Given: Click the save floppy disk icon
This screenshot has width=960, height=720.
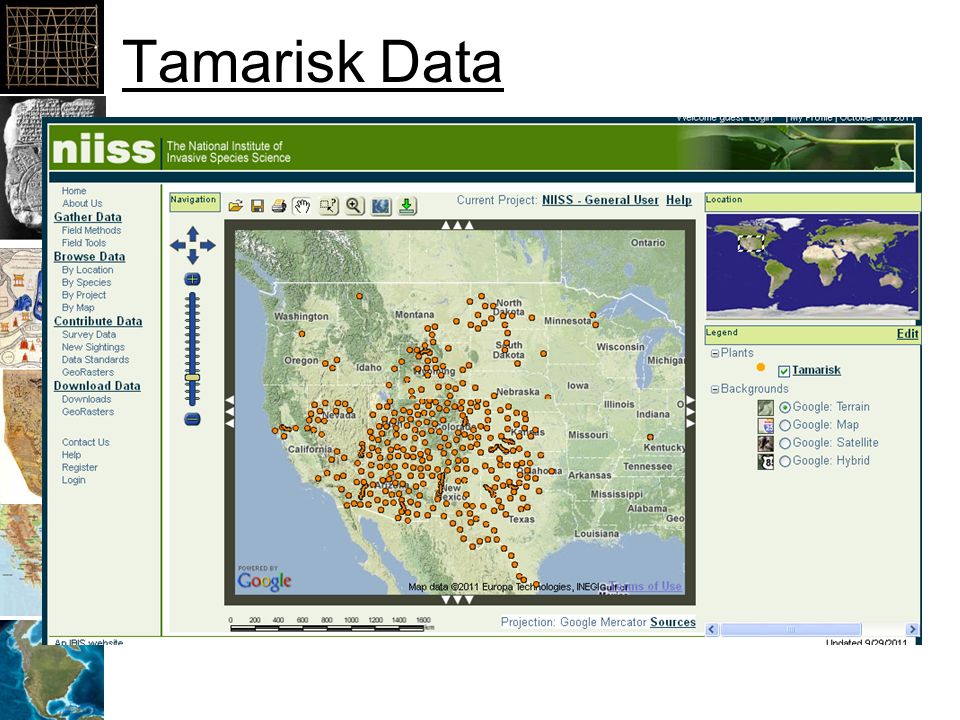Looking at the screenshot, I should [x=257, y=206].
